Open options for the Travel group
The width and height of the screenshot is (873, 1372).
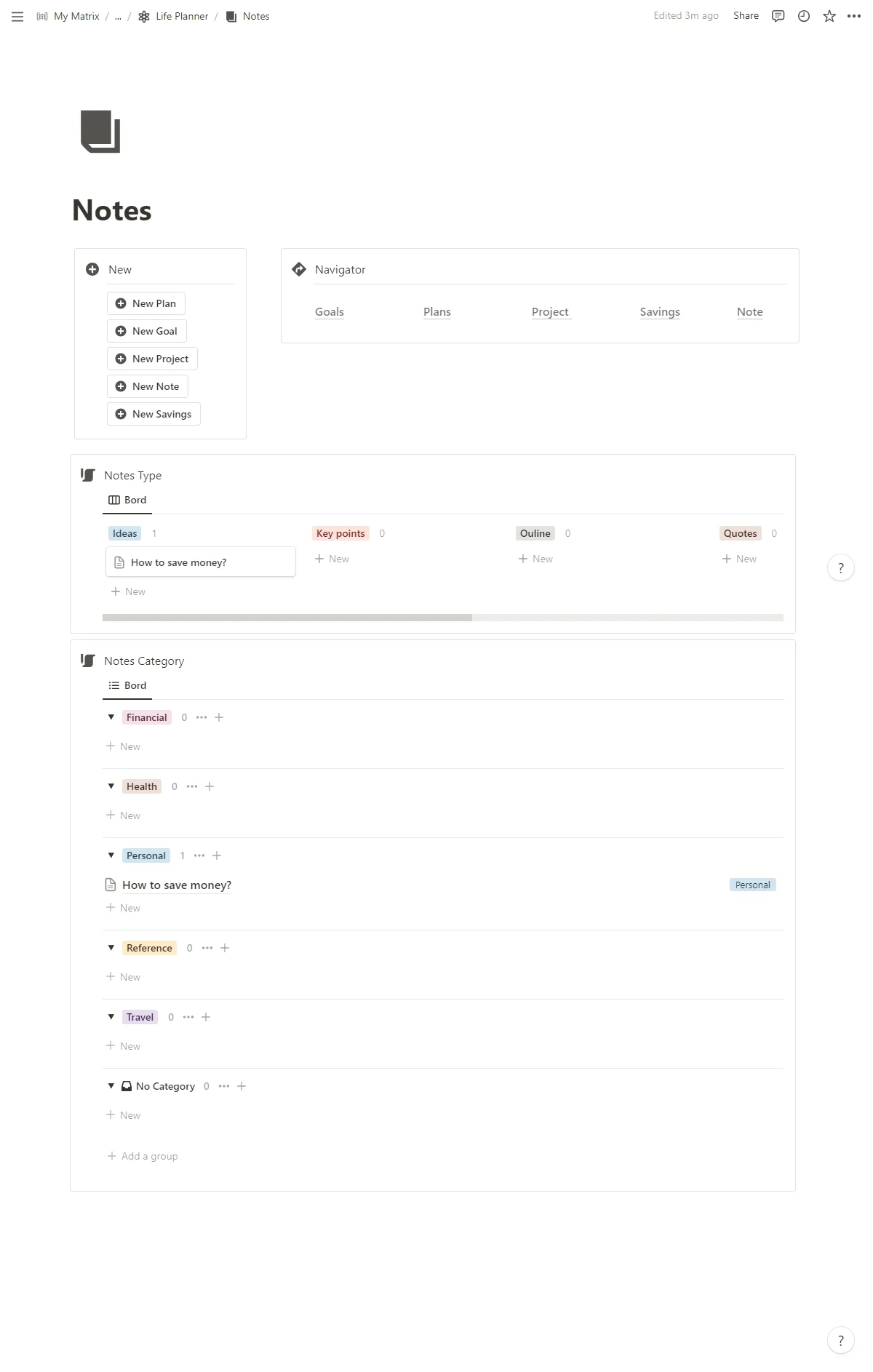click(188, 1017)
